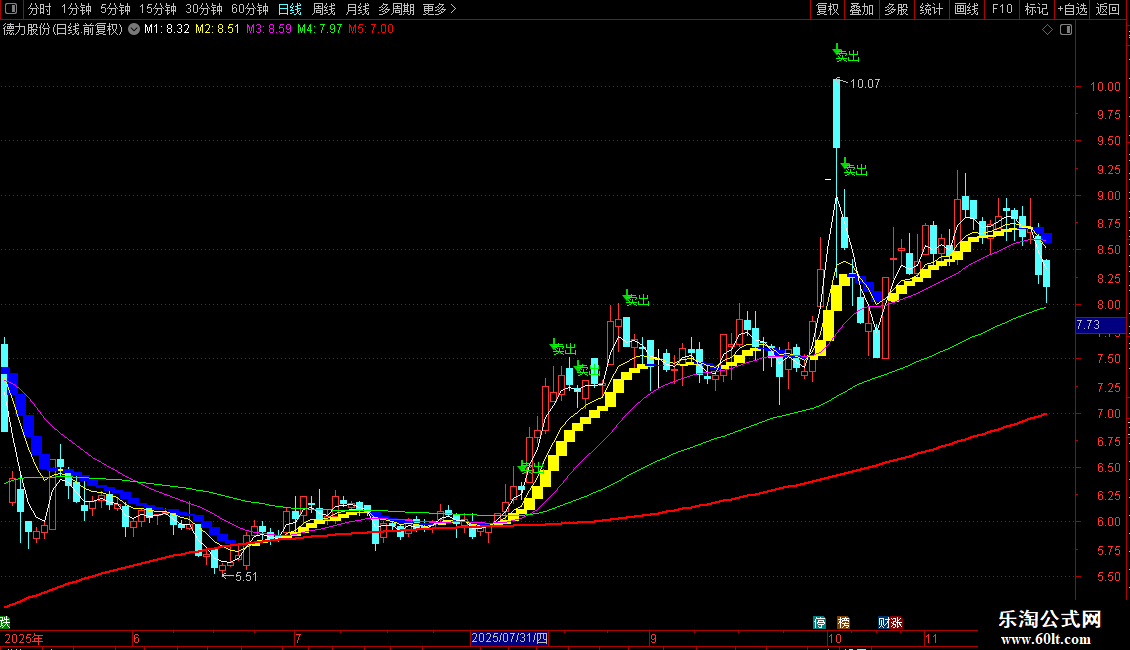This screenshot has height=650, width=1130.
Task: Click the 2025年 label on time axis
Action: coord(24,638)
